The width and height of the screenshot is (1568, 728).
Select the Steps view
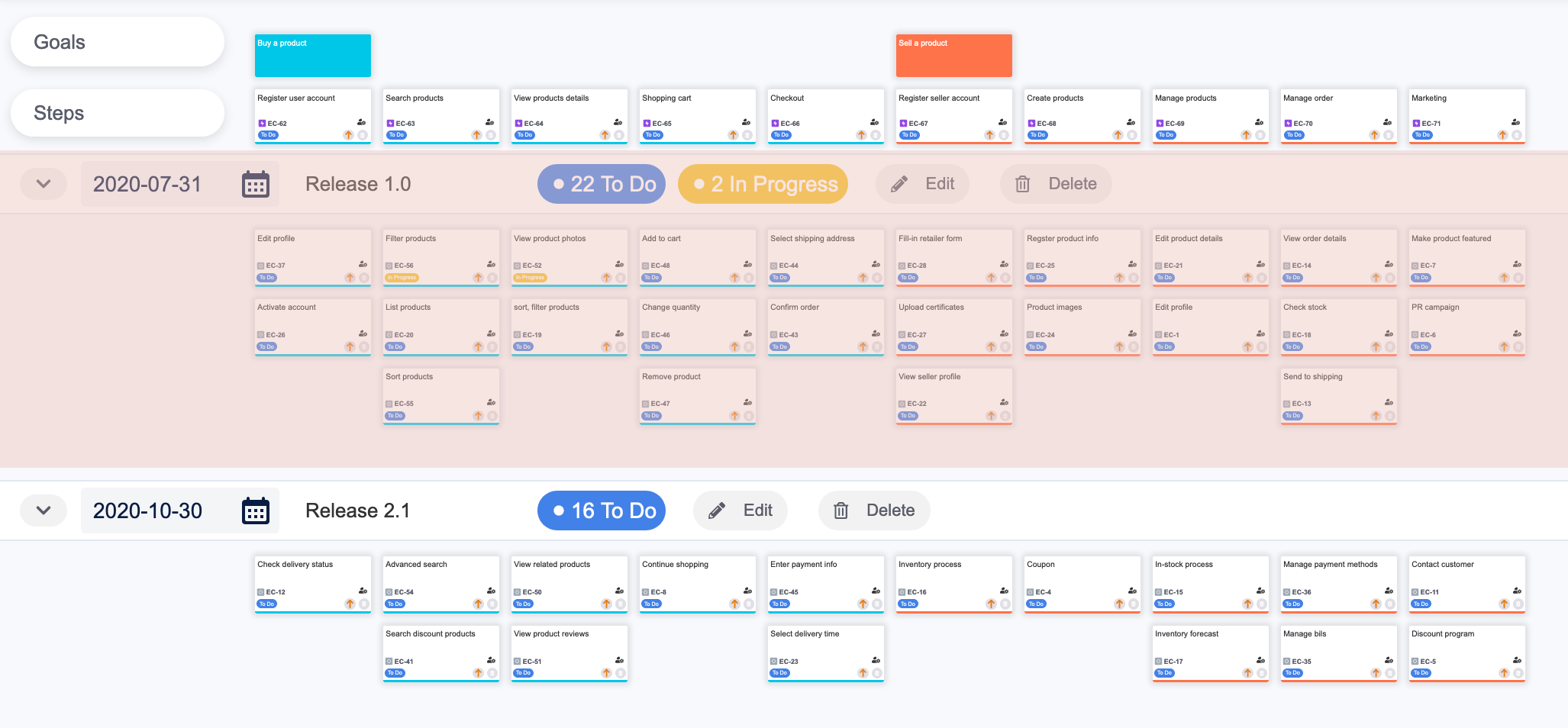(x=117, y=112)
